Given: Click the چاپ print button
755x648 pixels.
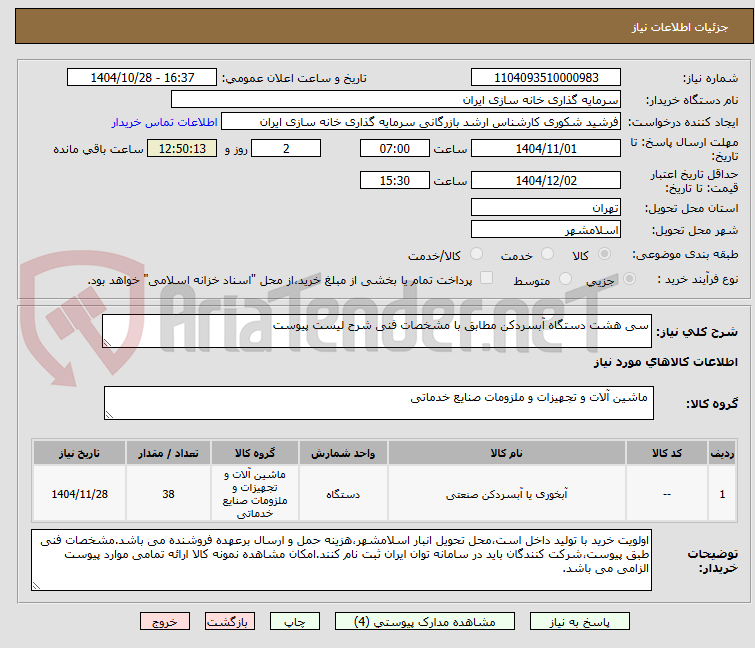Looking at the screenshot, I should (295, 621).
